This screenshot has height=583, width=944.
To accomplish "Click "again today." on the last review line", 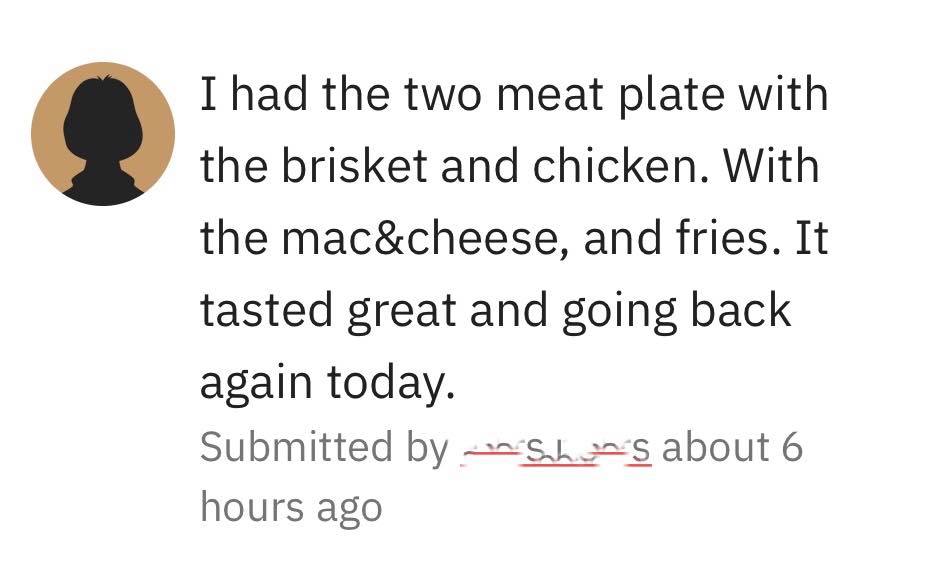I will pyautogui.click(x=327, y=383).
